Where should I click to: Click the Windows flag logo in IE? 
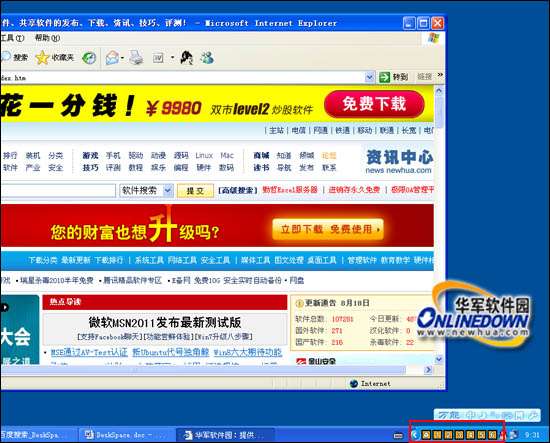434,38
